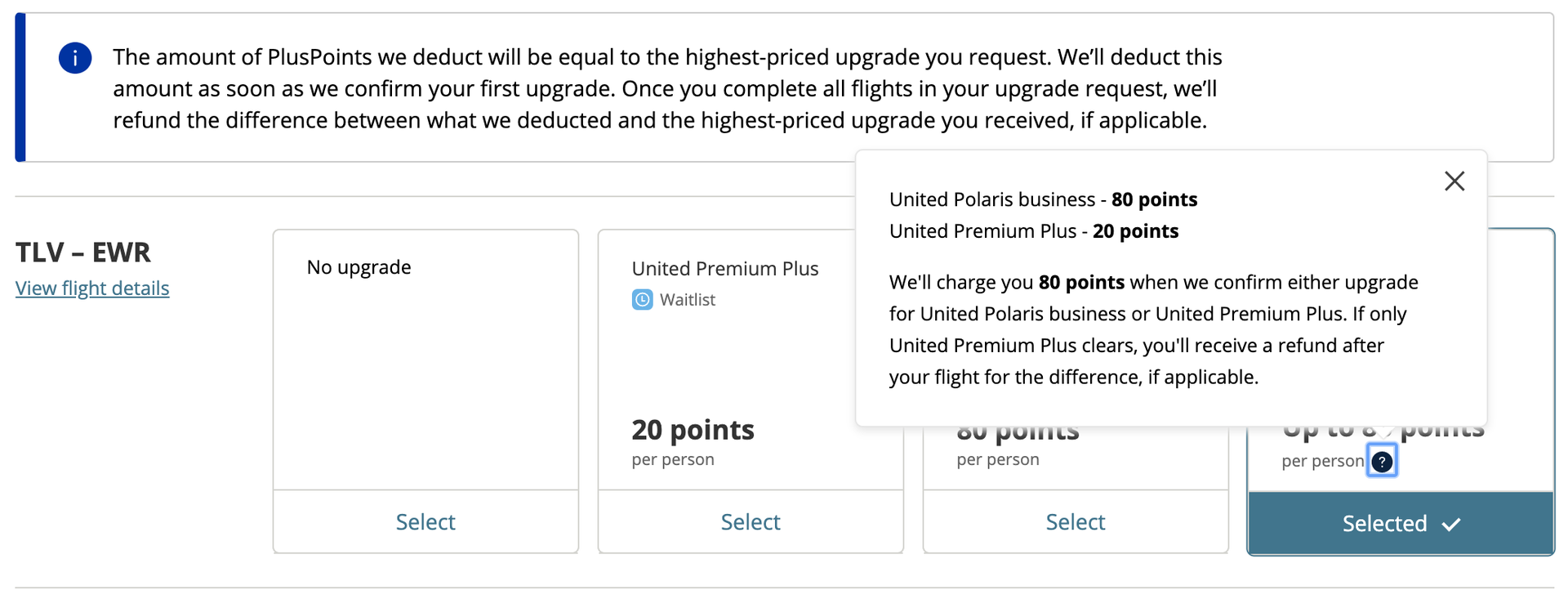
Task: Select the 80 points per person upgrade
Action: 1075,521
